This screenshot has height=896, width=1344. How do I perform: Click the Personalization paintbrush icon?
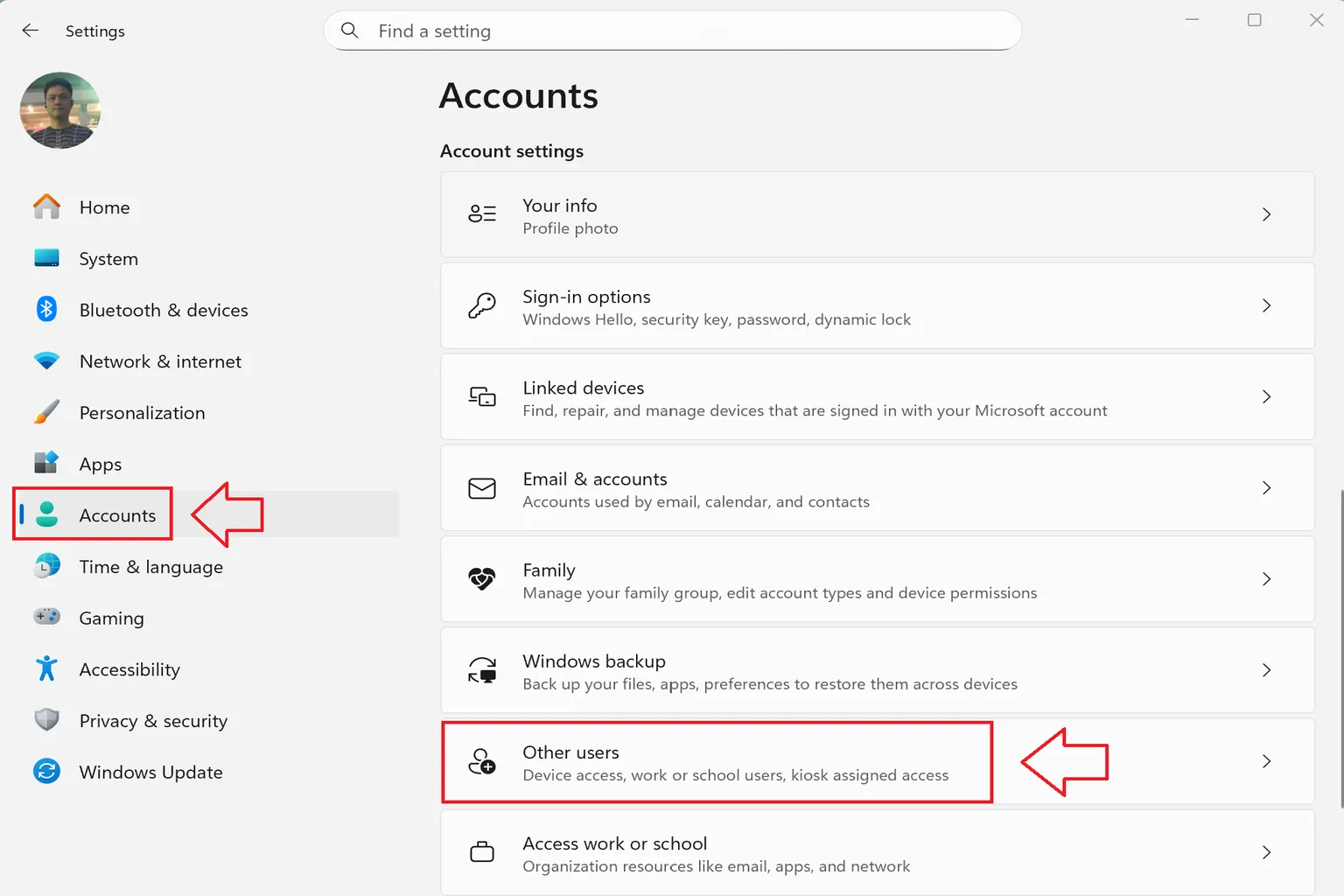[46, 412]
